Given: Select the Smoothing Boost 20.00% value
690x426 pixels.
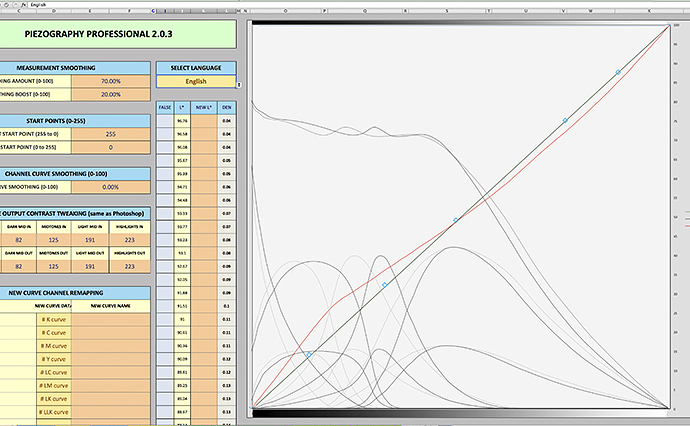Looking at the screenshot, I should [111, 94].
